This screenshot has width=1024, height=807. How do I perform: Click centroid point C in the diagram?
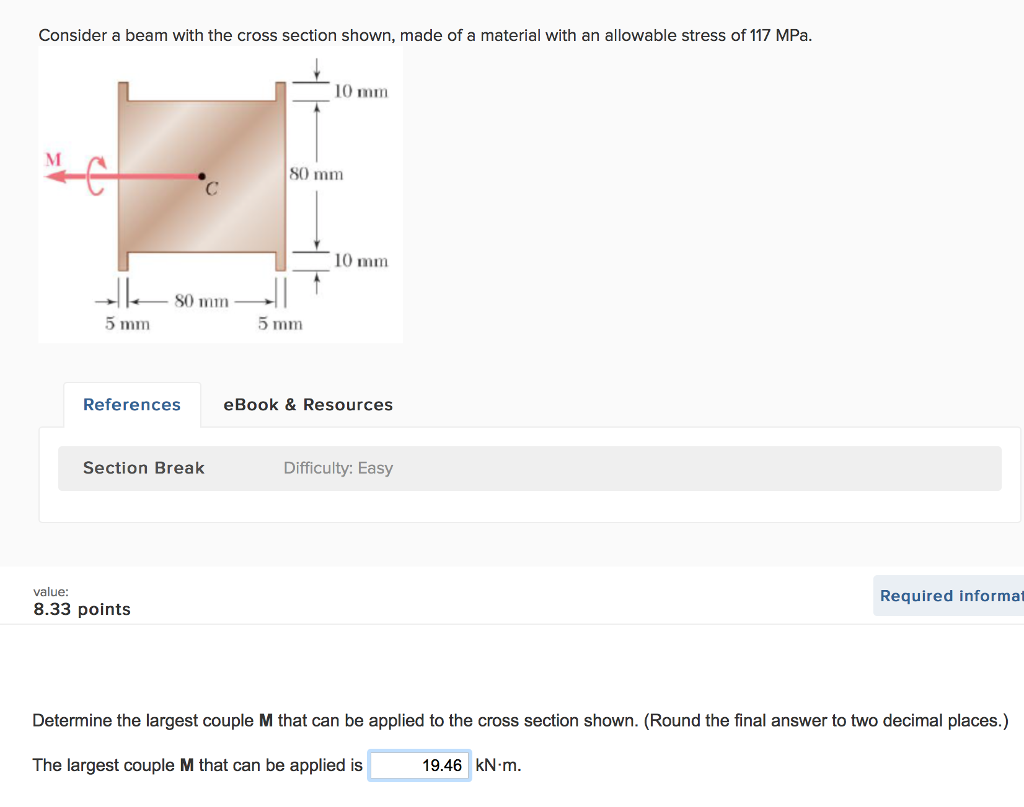click(x=202, y=176)
